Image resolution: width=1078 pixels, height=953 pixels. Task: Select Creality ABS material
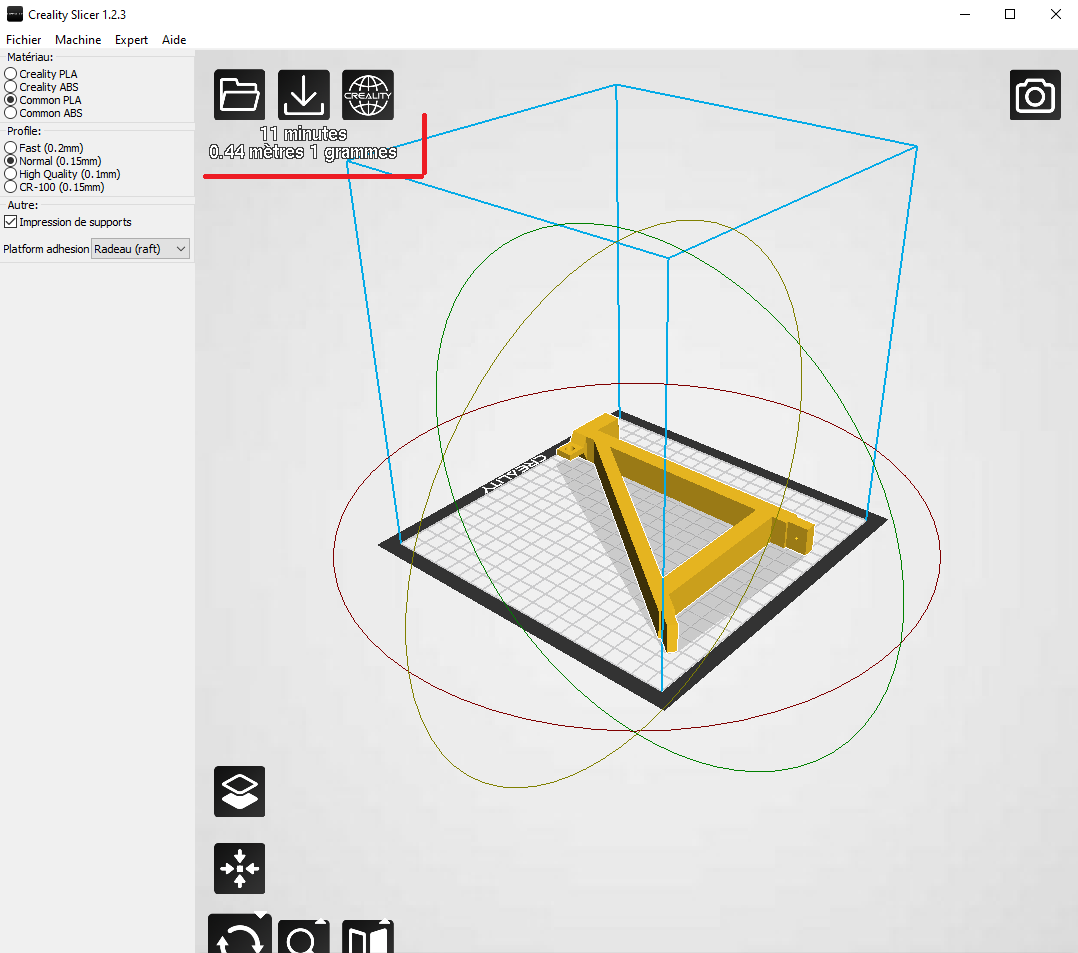click(x=10, y=87)
